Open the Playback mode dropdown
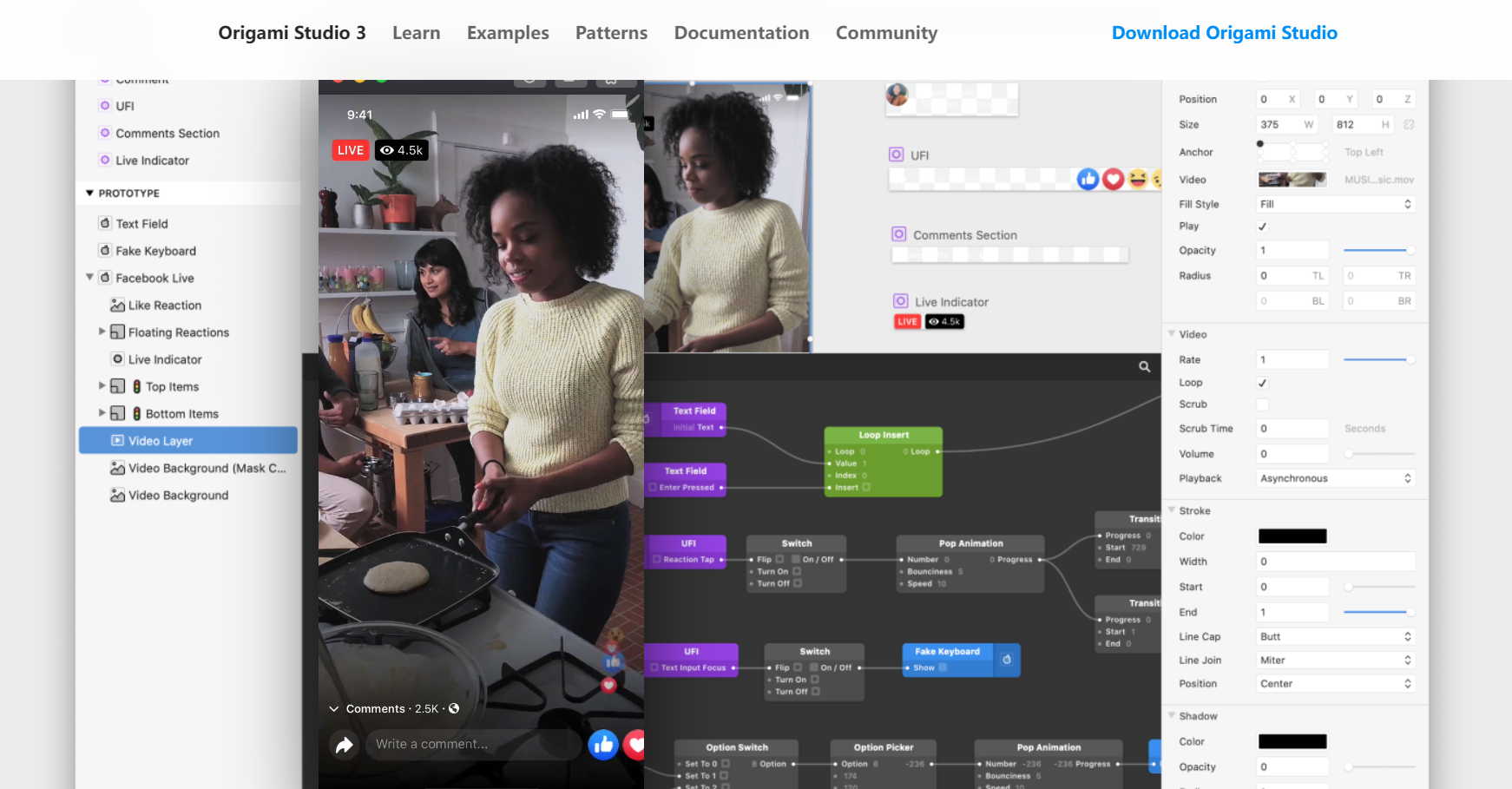This screenshot has width=1512, height=789. click(x=1335, y=478)
